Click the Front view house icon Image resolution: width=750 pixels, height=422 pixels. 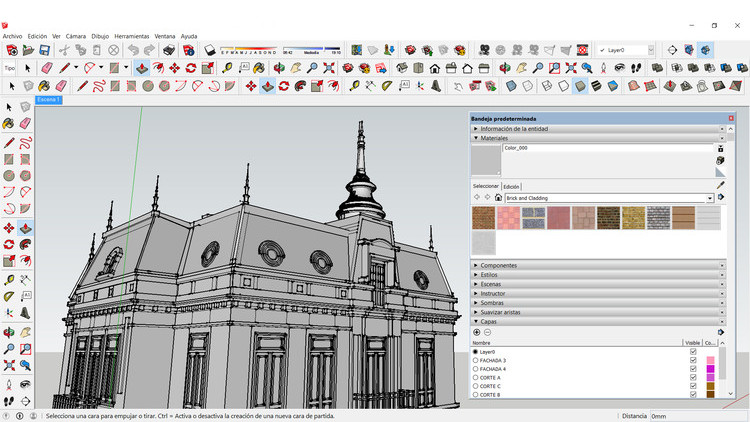(435, 68)
